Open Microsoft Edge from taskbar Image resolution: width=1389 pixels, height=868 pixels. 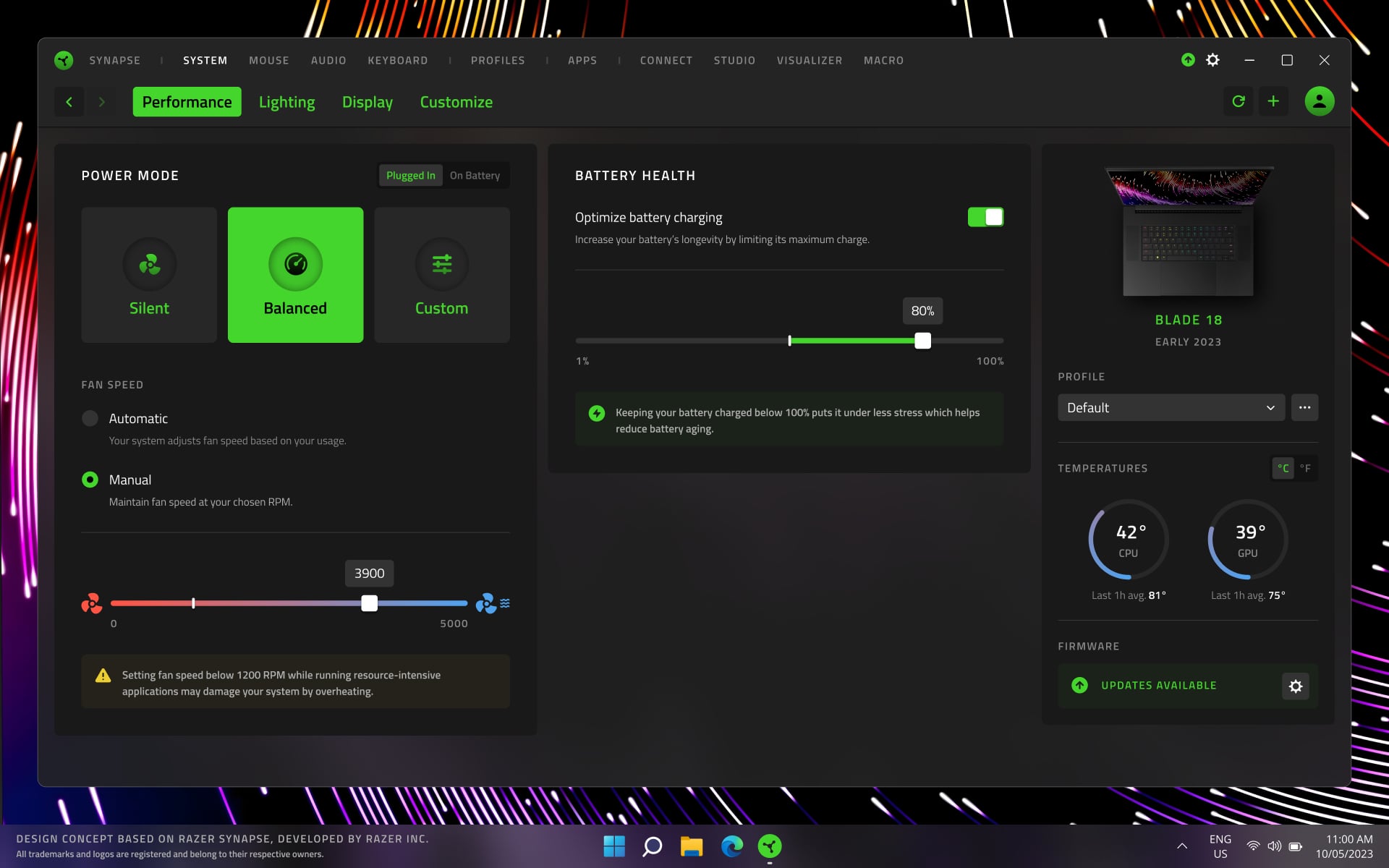(731, 846)
